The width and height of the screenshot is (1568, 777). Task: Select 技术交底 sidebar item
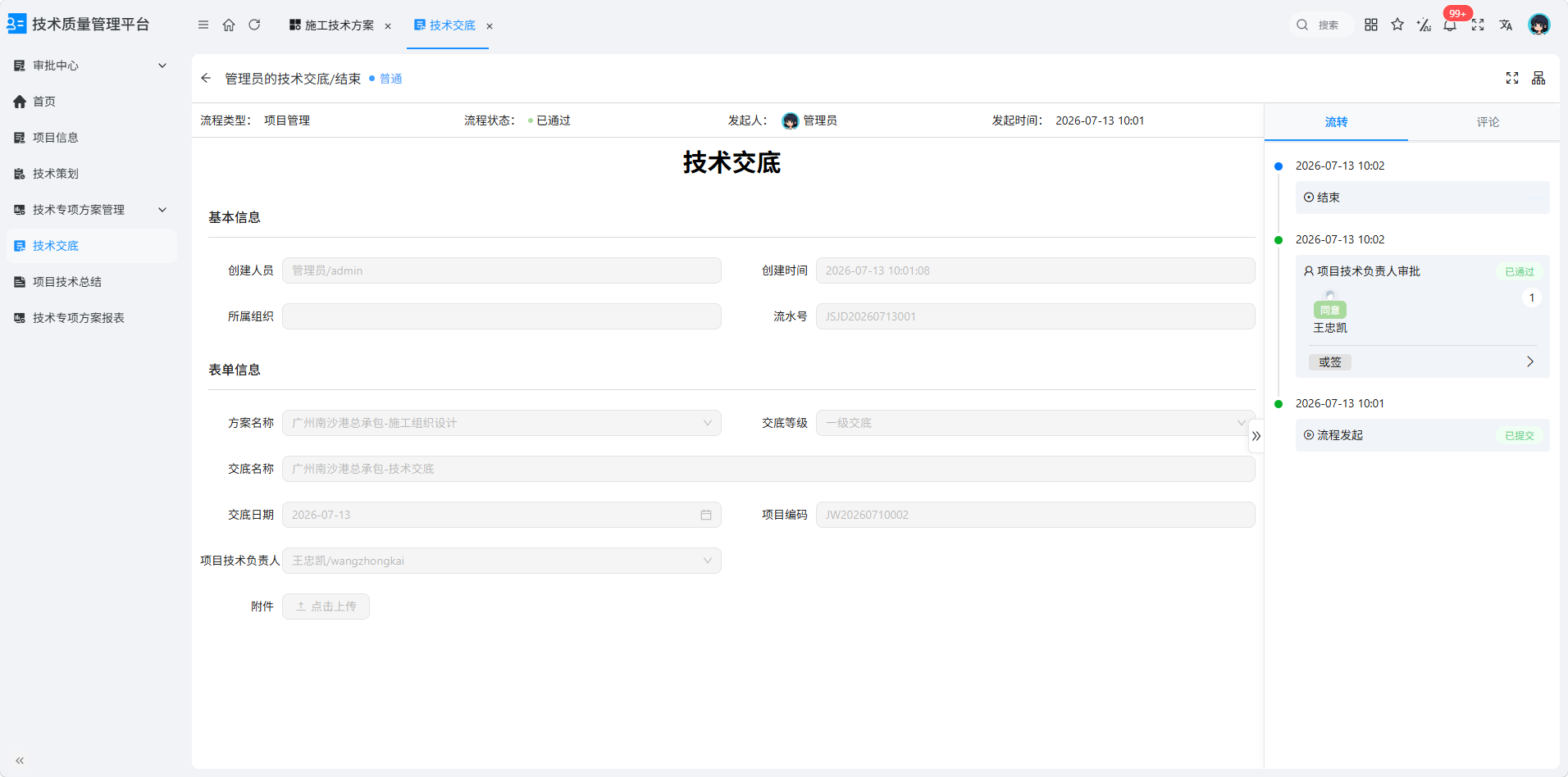pyautogui.click(x=90, y=246)
